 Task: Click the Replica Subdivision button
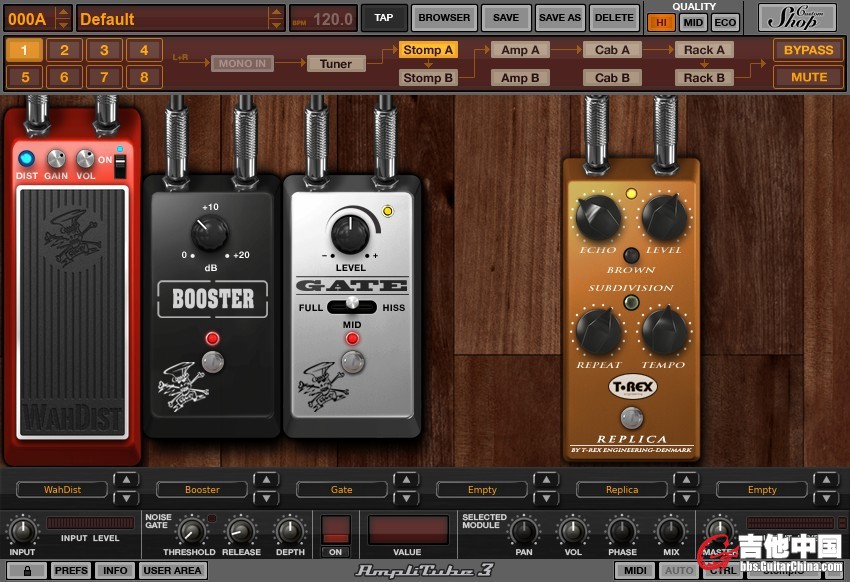631,303
